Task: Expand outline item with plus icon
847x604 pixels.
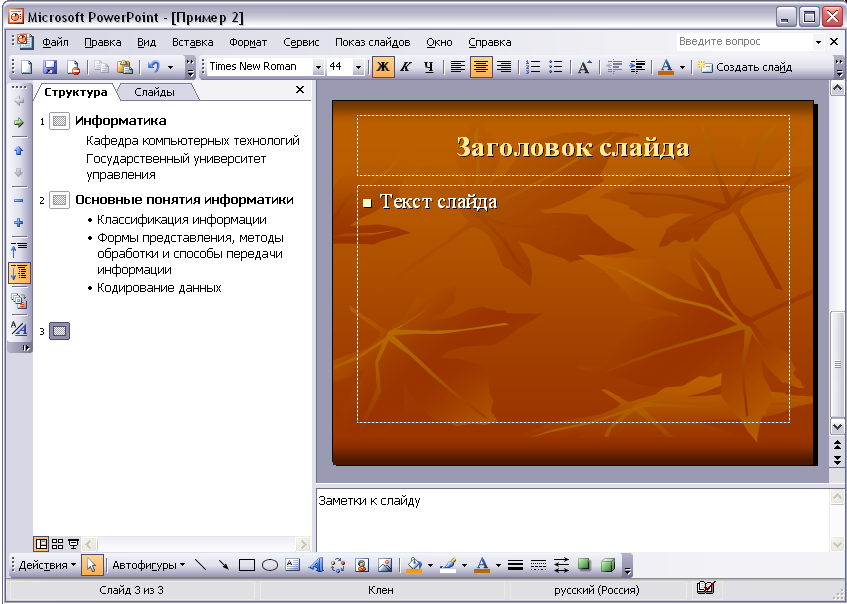Action: click(19, 222)
